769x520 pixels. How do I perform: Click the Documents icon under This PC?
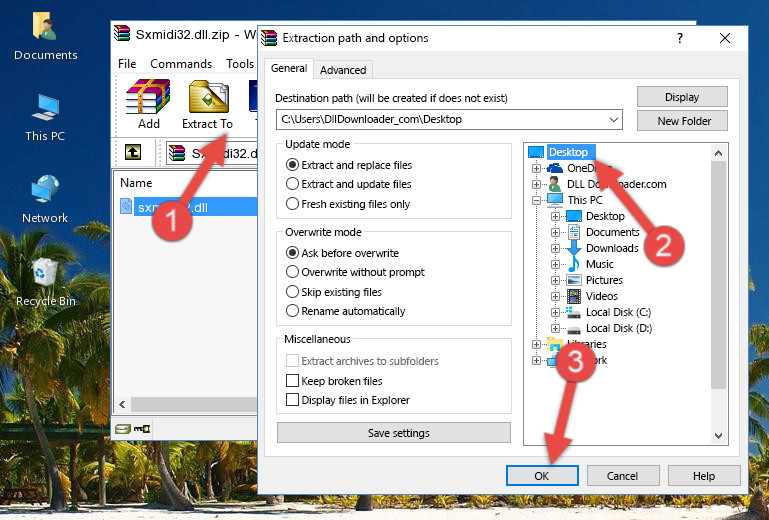573,232
